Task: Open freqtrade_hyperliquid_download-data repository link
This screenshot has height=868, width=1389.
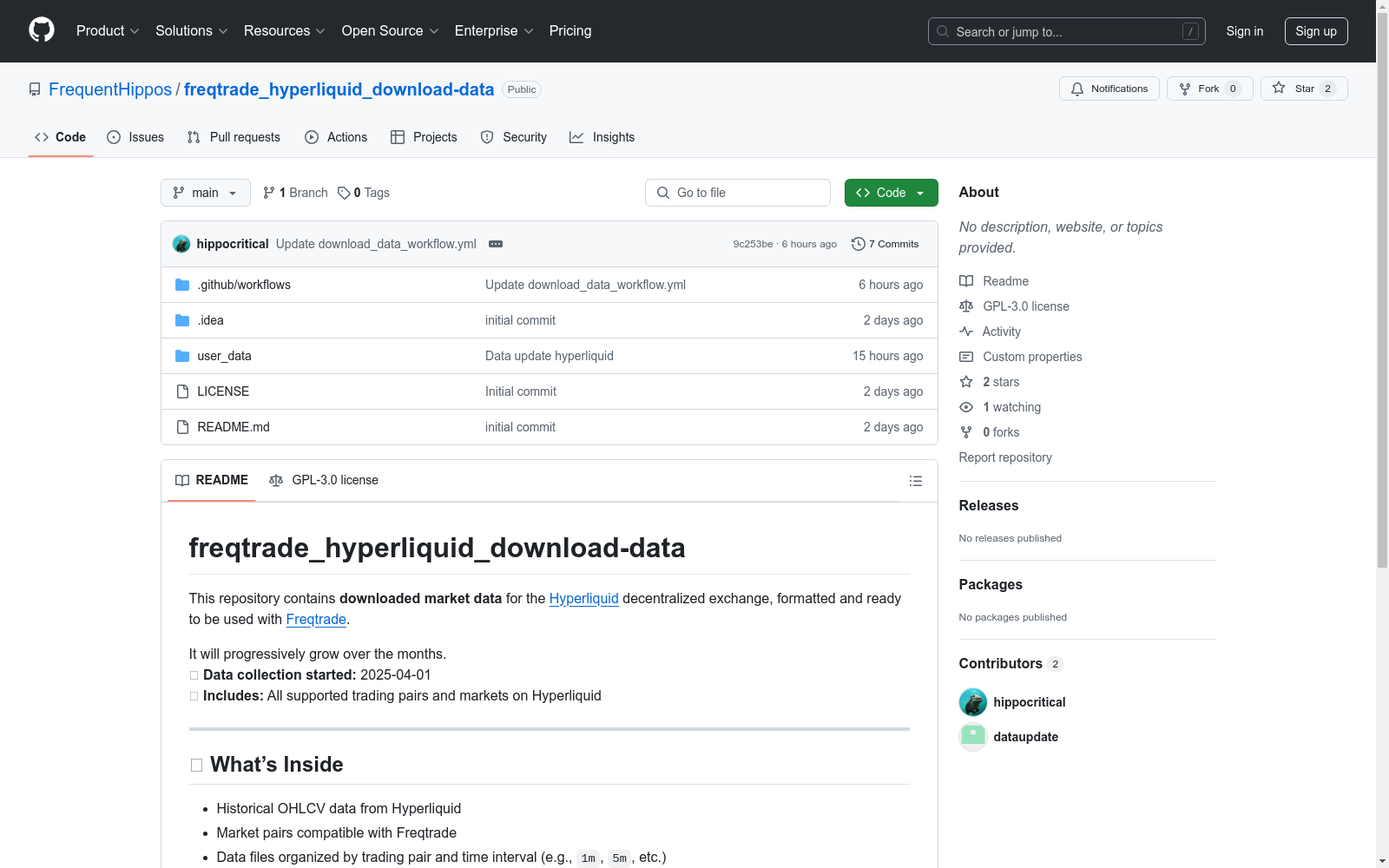Action: (x=339, y=89)
